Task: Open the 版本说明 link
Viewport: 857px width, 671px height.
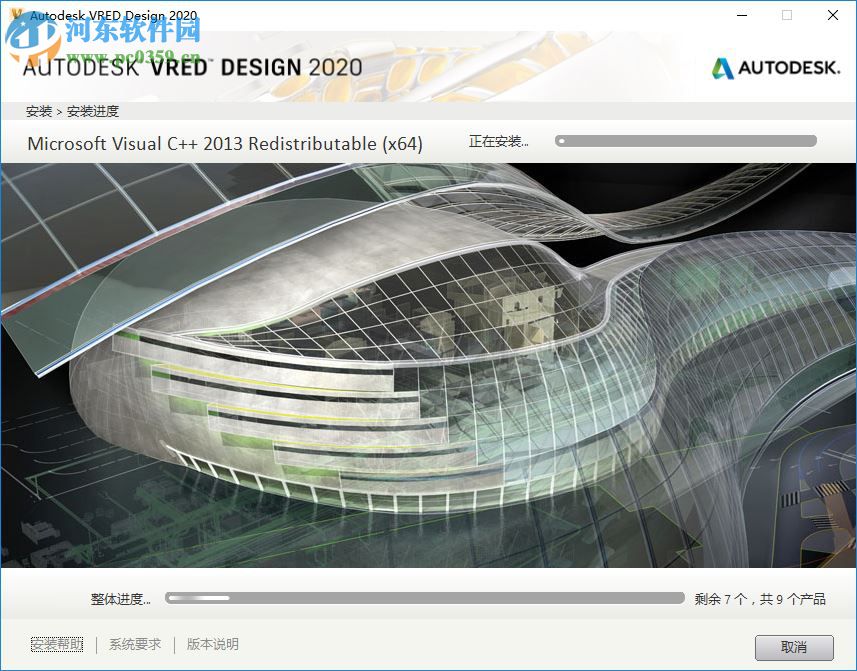Action: point(211,644)
